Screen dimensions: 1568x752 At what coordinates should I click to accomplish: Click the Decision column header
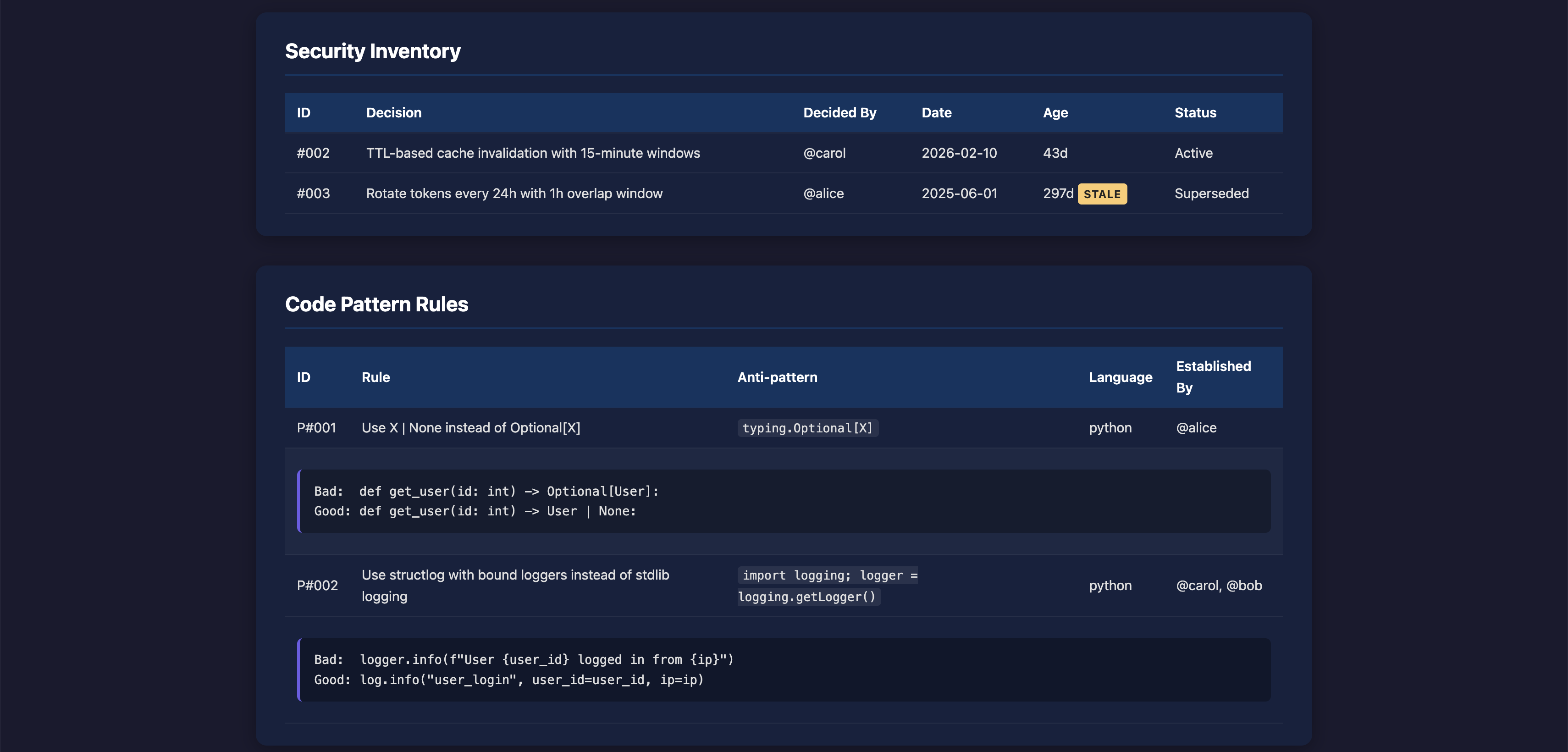click(x=393, y=113)
